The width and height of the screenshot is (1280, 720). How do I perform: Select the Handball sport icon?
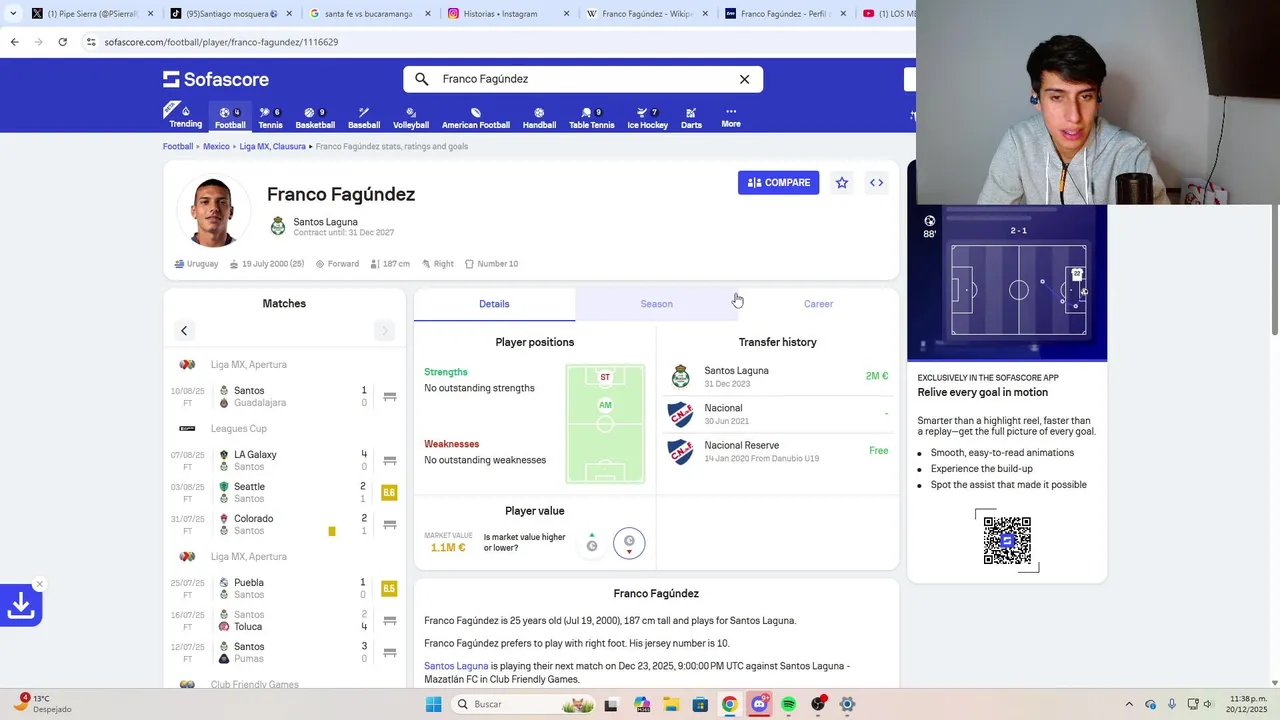539,117
